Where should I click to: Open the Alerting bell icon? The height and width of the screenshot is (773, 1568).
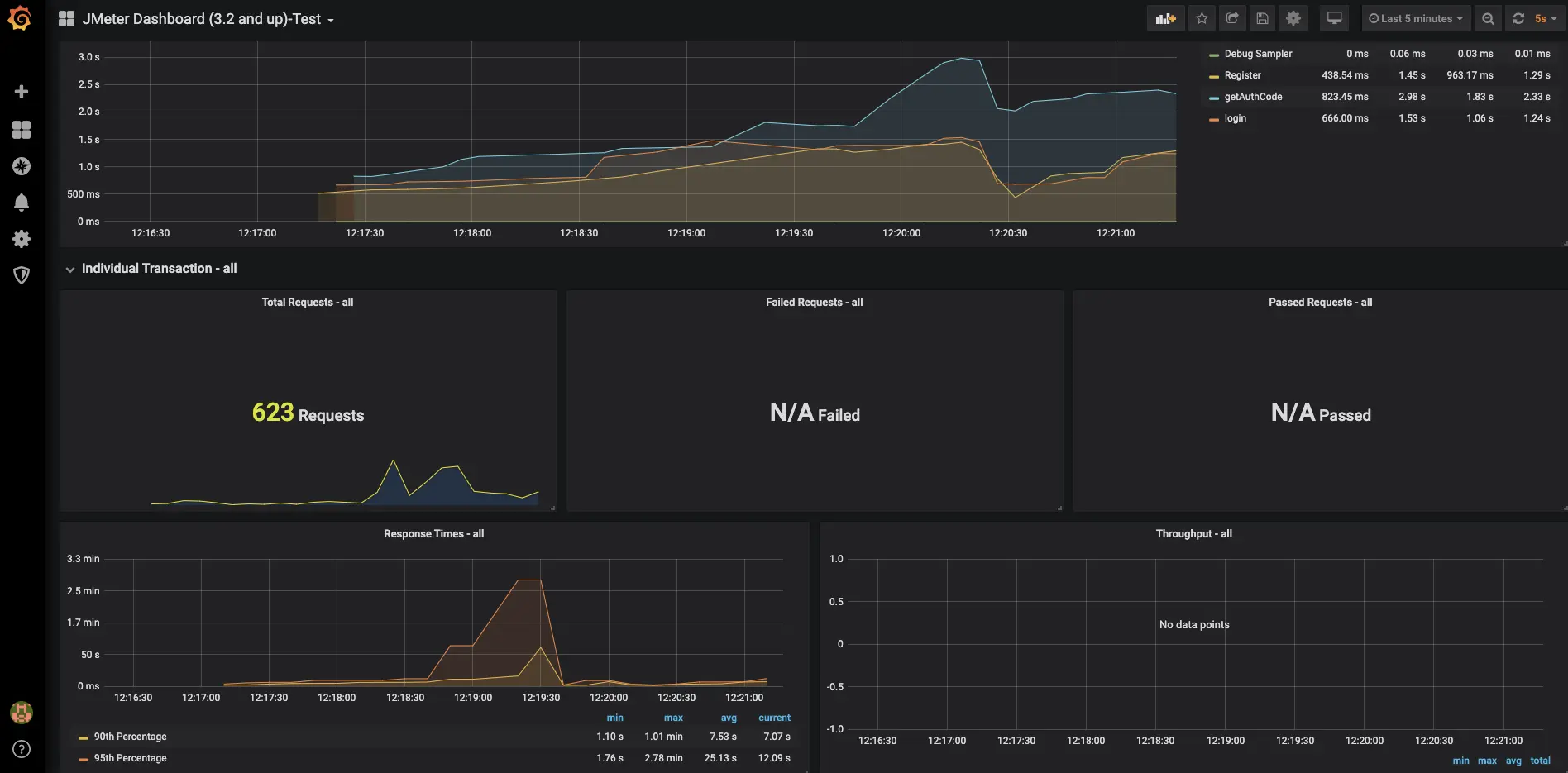click(22, 203)
